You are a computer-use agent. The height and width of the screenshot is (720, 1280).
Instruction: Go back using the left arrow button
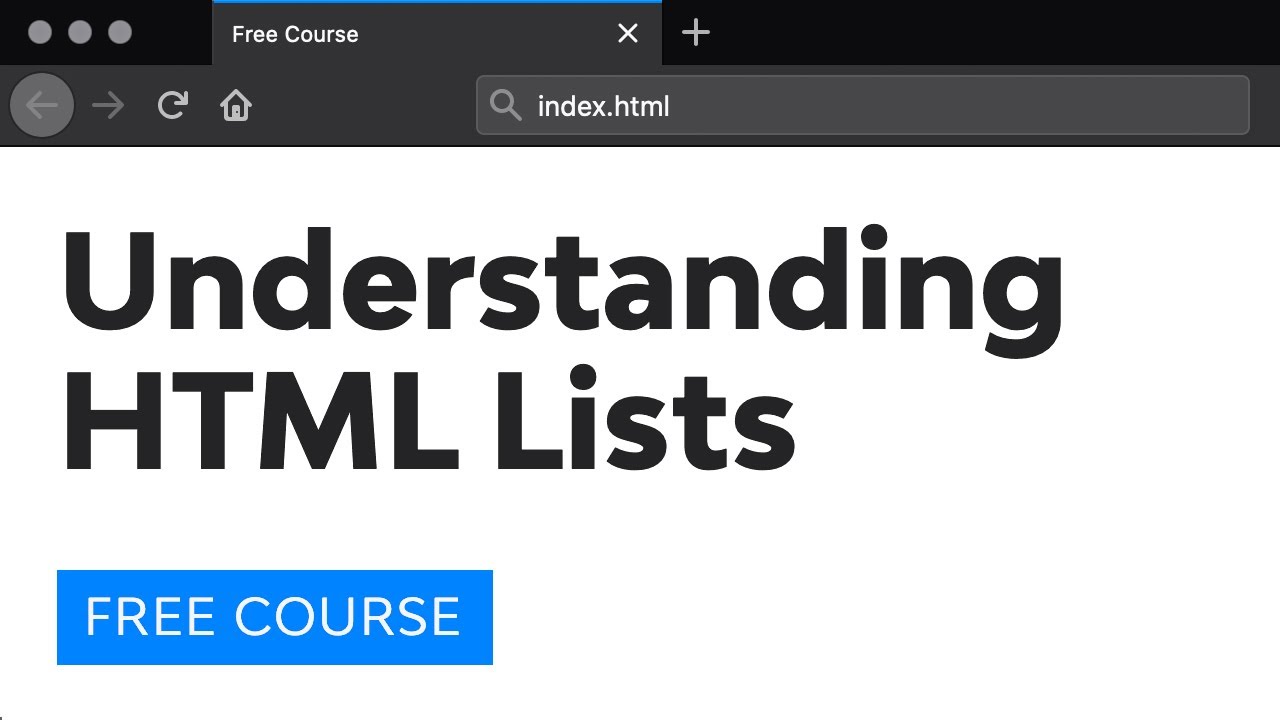42,105
